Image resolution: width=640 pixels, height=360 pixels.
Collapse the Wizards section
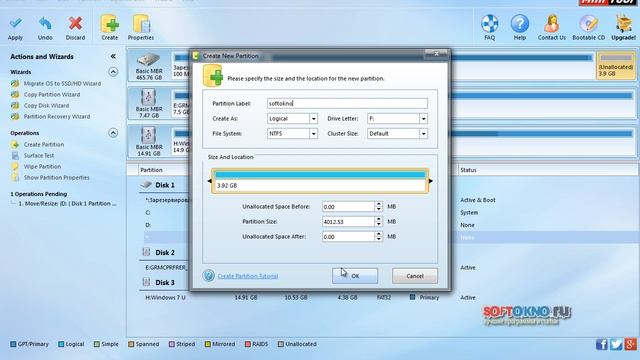(113, 72)
